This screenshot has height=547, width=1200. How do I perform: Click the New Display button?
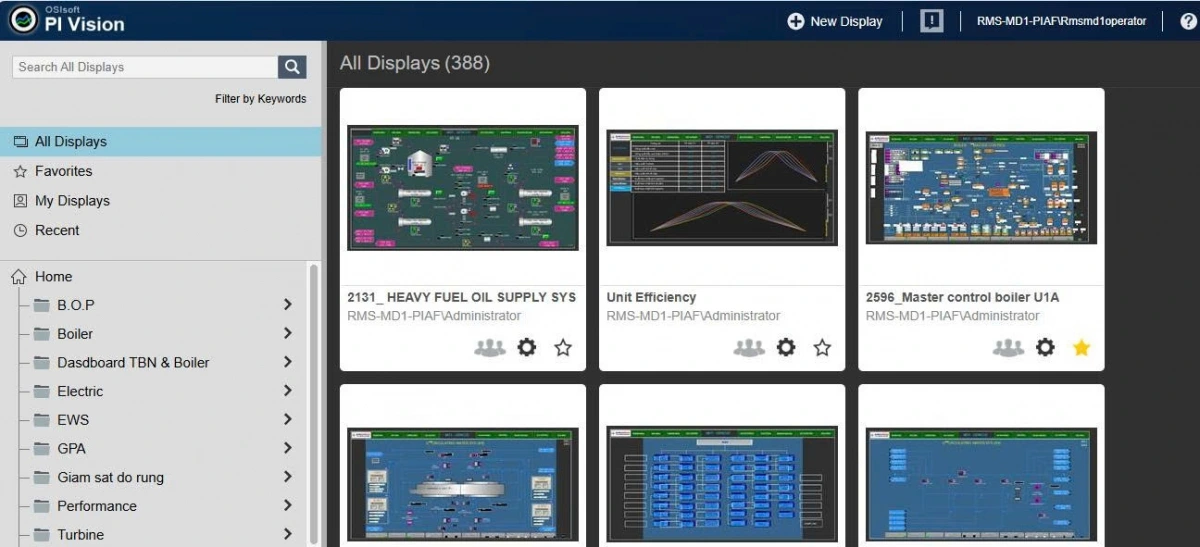835,21
